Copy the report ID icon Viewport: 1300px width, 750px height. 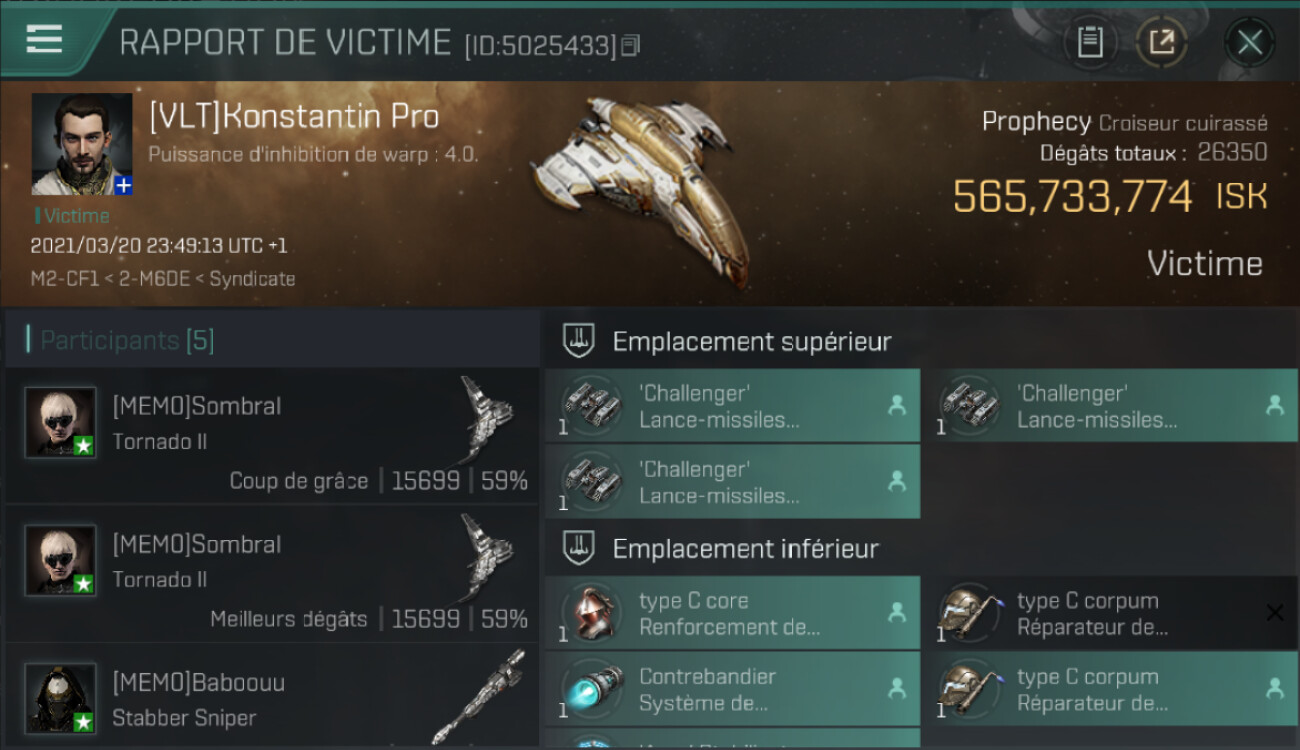[630, 45]
